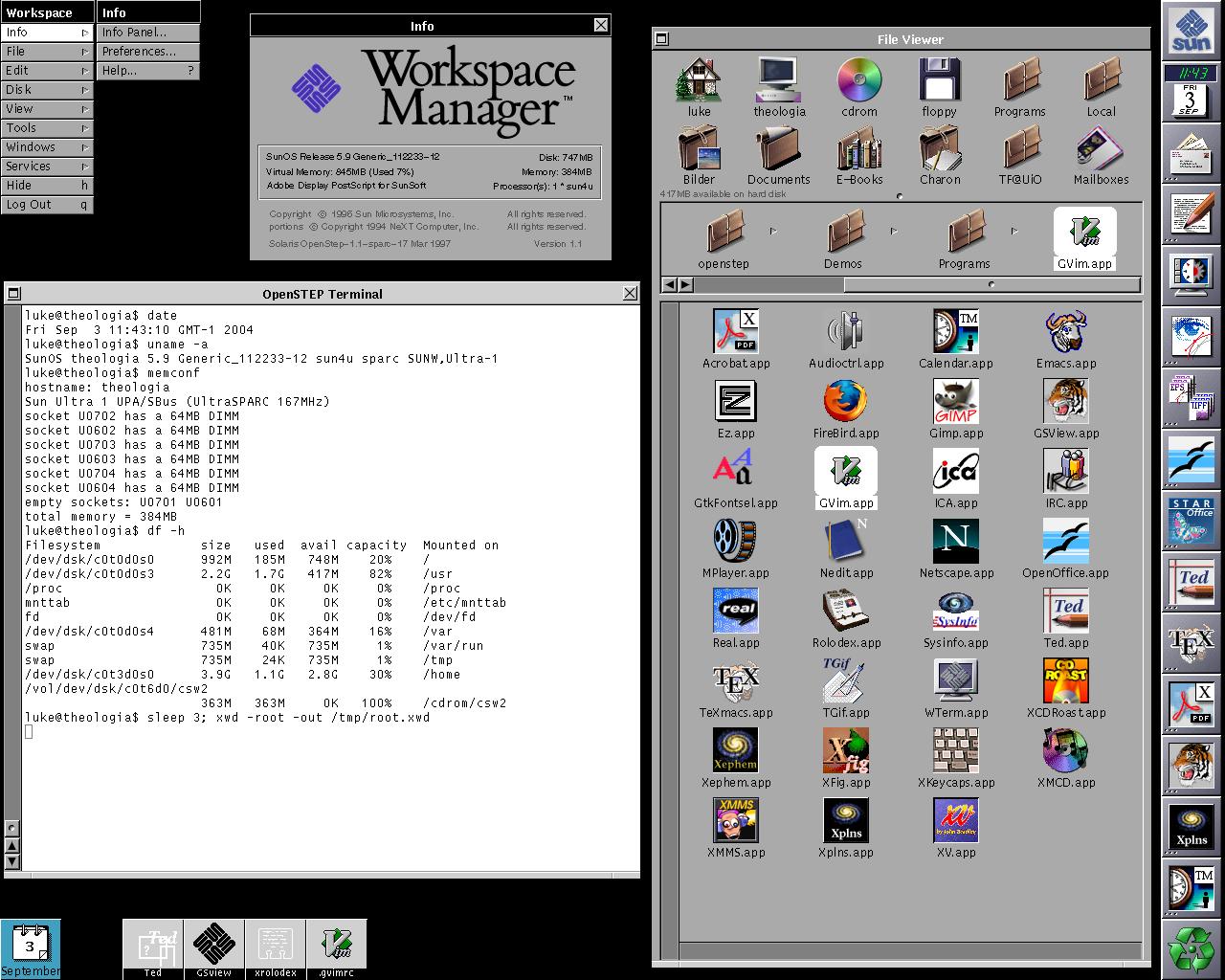The height and width of the screenshot is (980, 1225).
Task: Open the cdrom shelf icon
Action: point(858,81)
